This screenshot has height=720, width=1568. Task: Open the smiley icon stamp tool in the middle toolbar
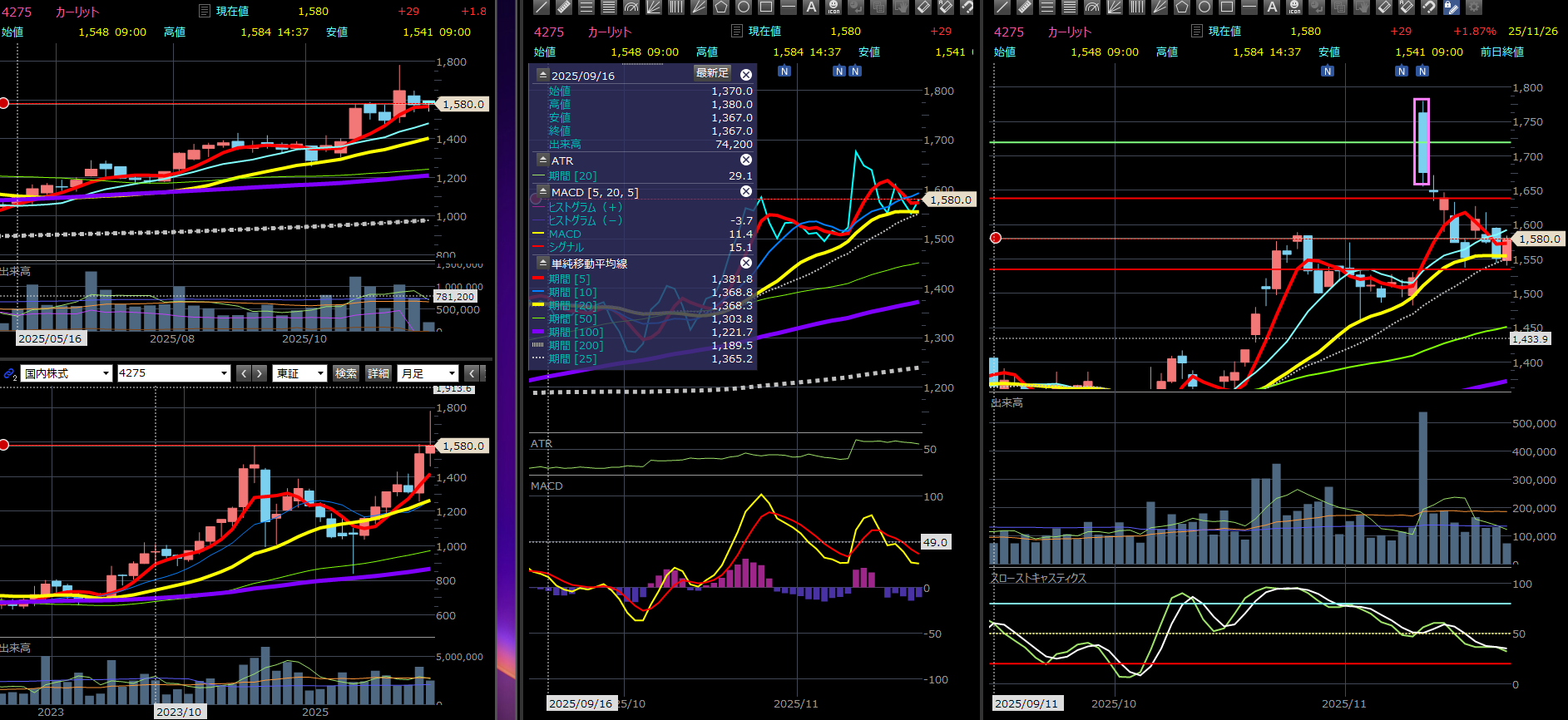(833, 7)
